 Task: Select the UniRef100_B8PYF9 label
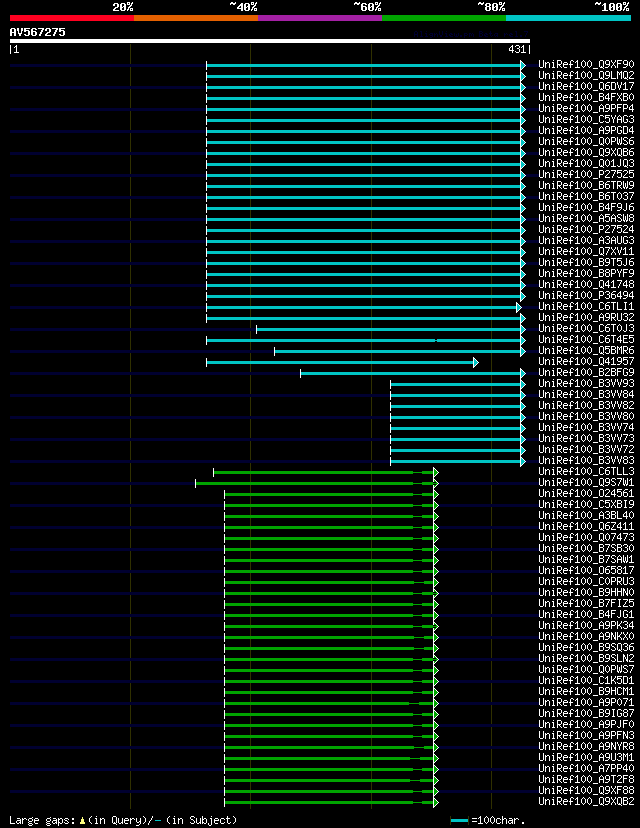(x=586, y=274)
